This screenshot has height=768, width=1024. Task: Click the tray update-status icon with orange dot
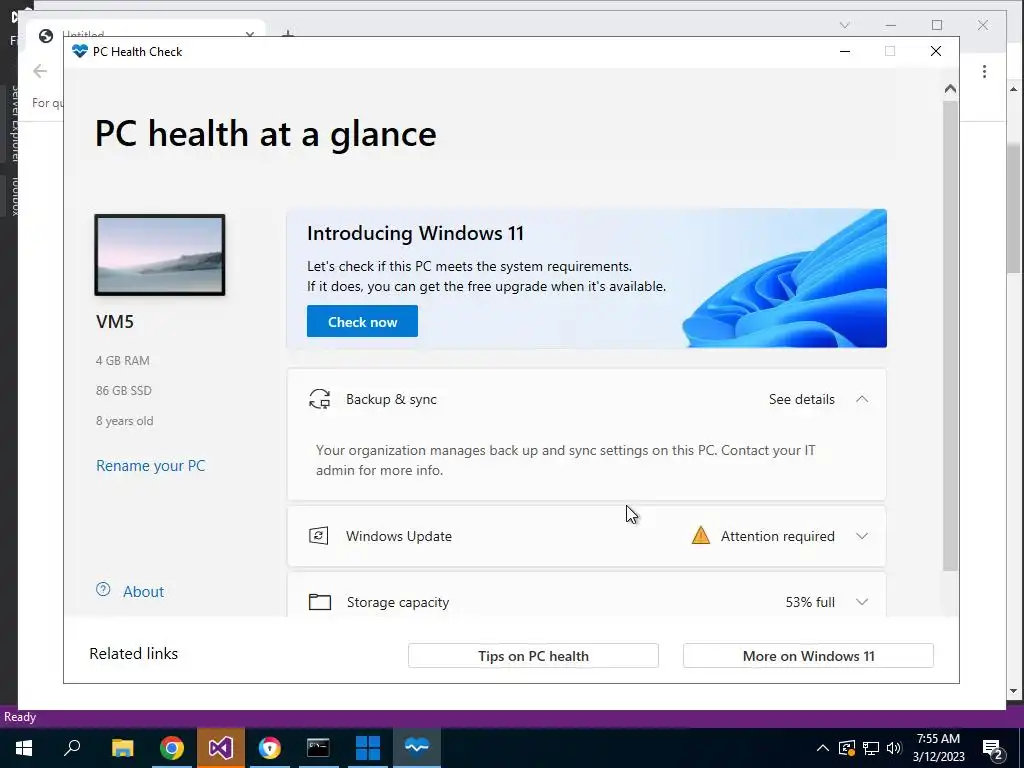(x=846, y=748)
